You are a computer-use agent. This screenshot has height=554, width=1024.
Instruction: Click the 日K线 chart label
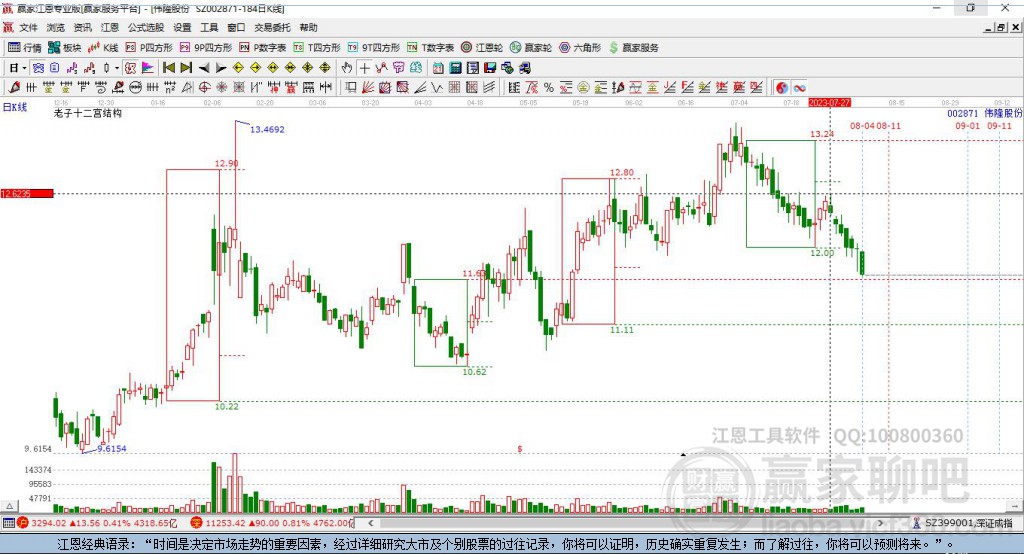15,107
